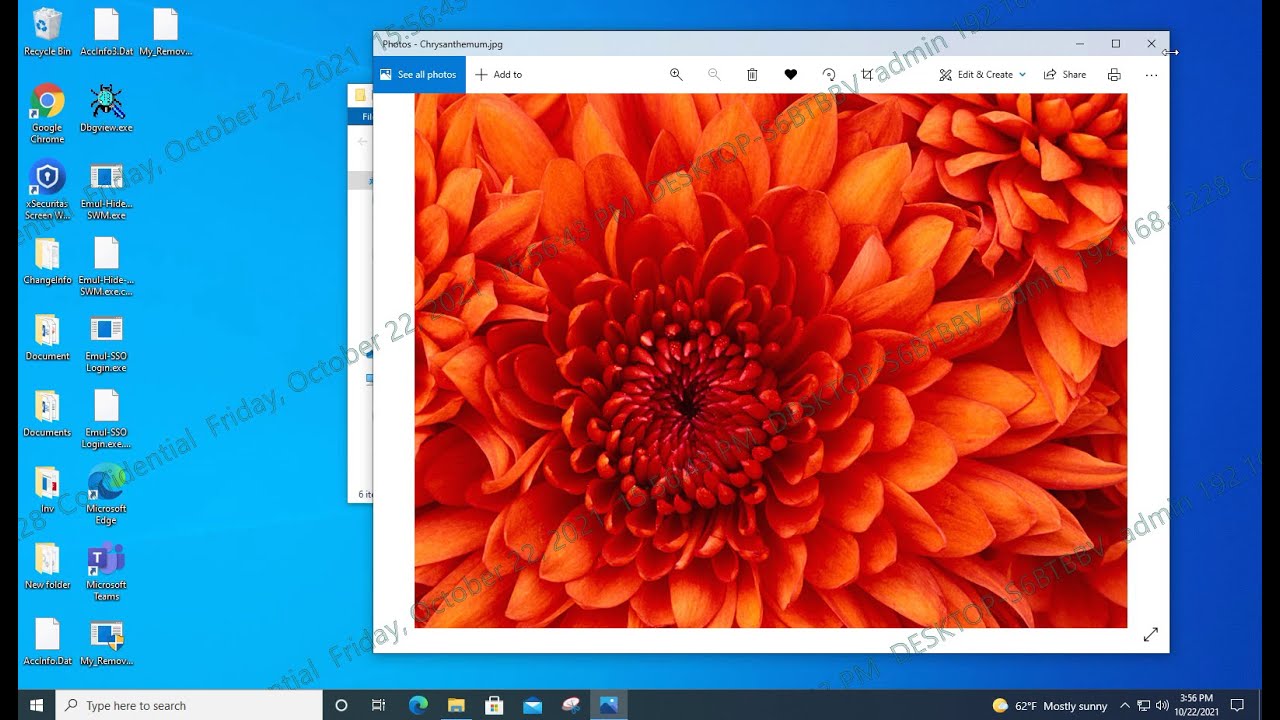1280x720 pixels.
Task: Select Microsoft Teams desktop shortcut
Action: (x=106, y=571)
